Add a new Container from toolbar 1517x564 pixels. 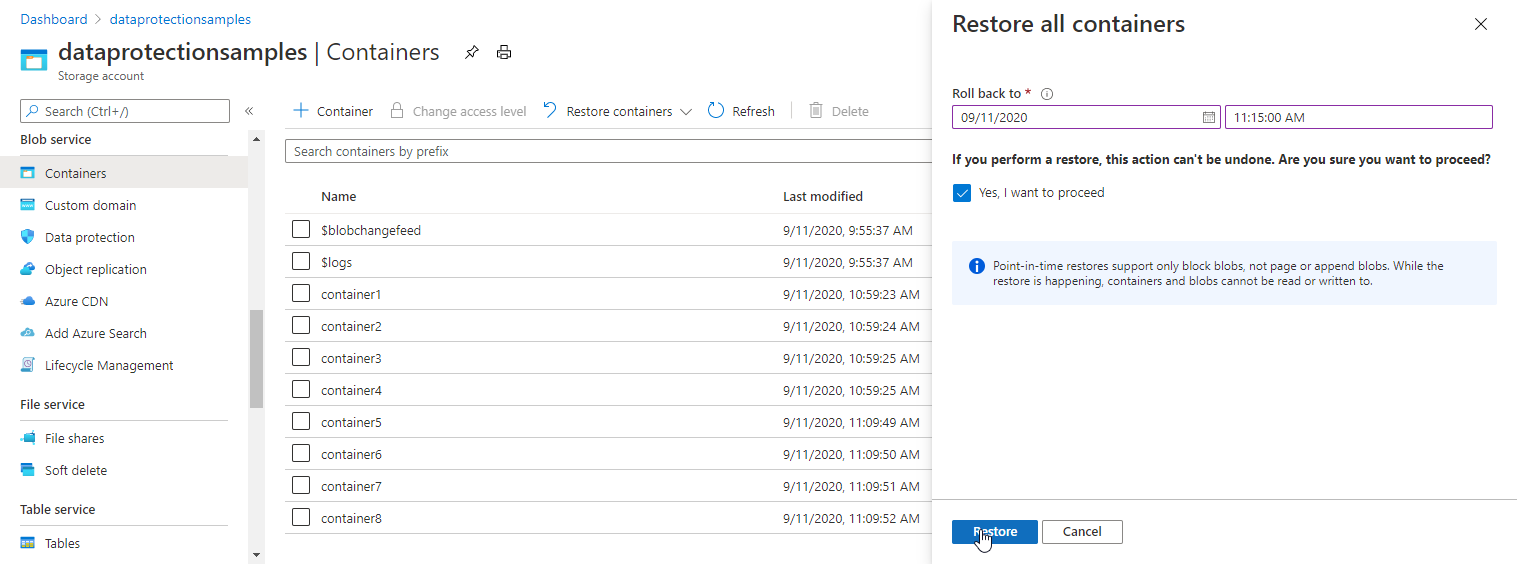pos(333,111)
